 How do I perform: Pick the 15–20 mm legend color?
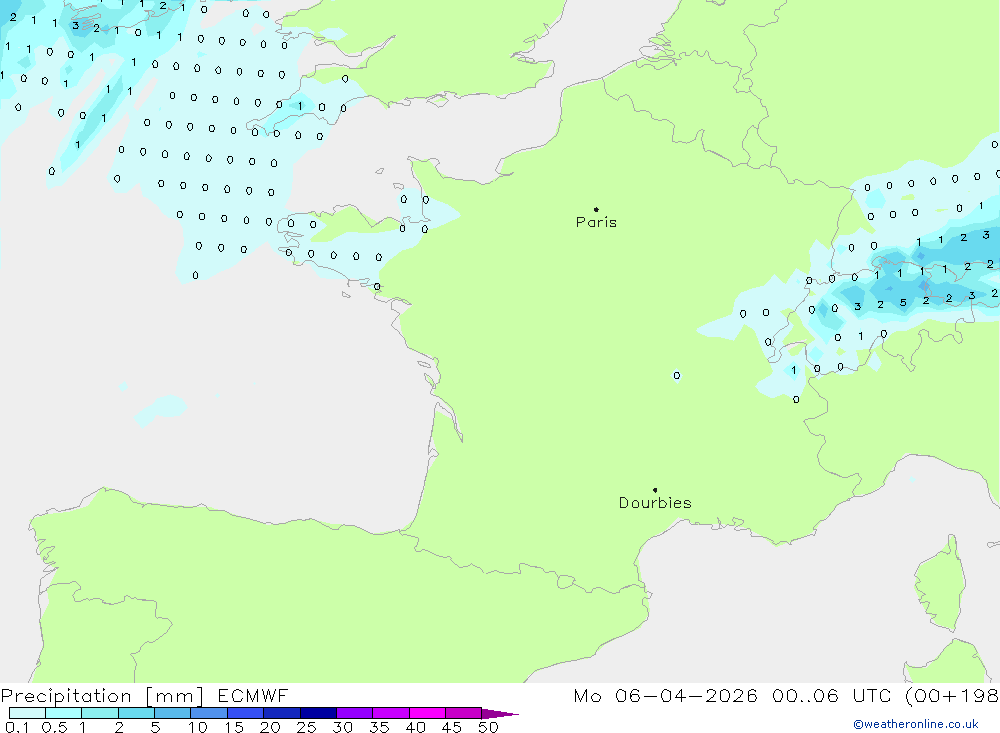coord(246,713)
